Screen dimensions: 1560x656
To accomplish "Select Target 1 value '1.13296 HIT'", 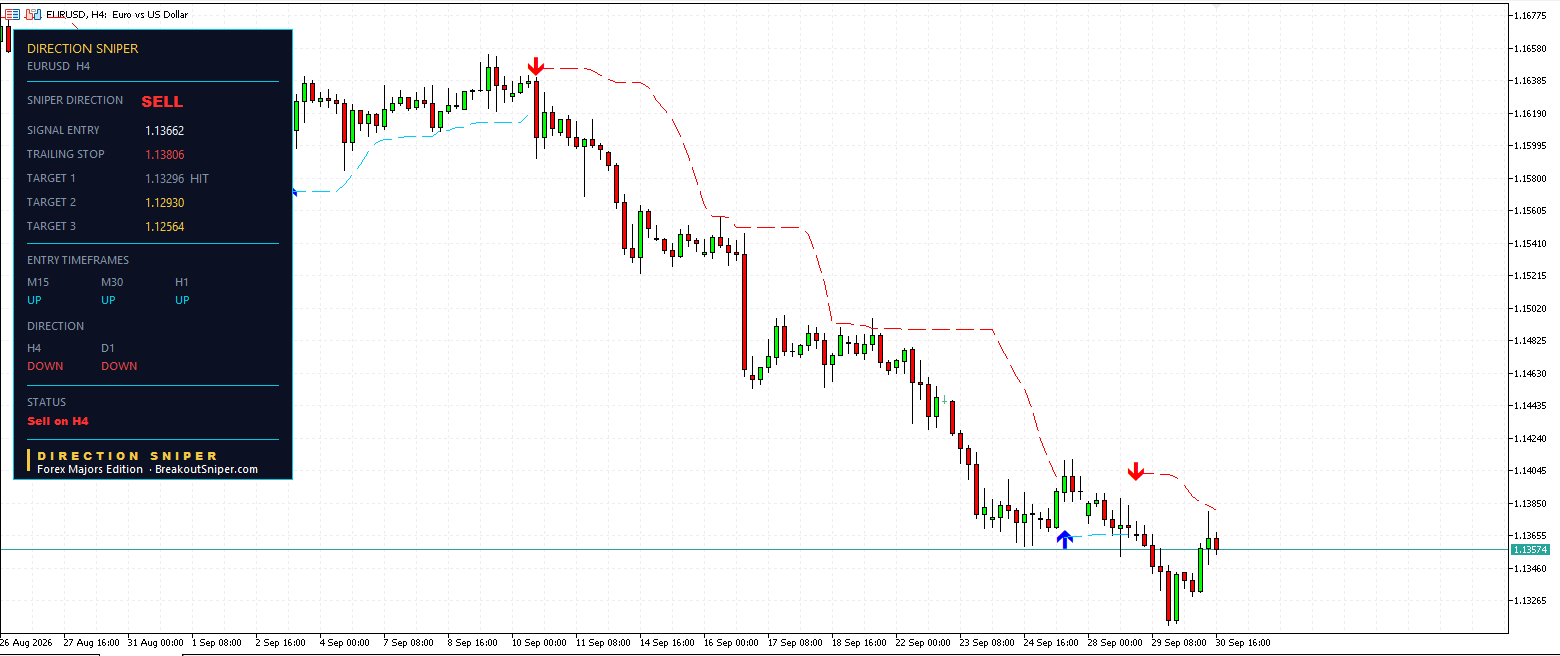I will (x=177, y=179).
